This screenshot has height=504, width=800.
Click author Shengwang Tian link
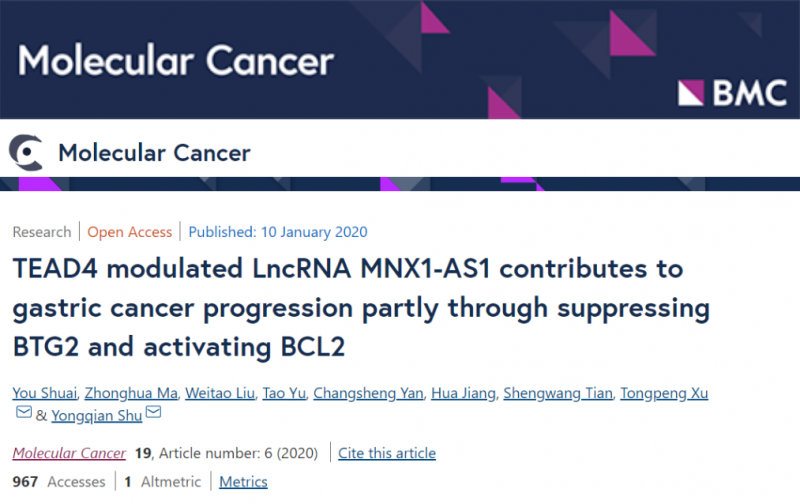click(555, 393)
